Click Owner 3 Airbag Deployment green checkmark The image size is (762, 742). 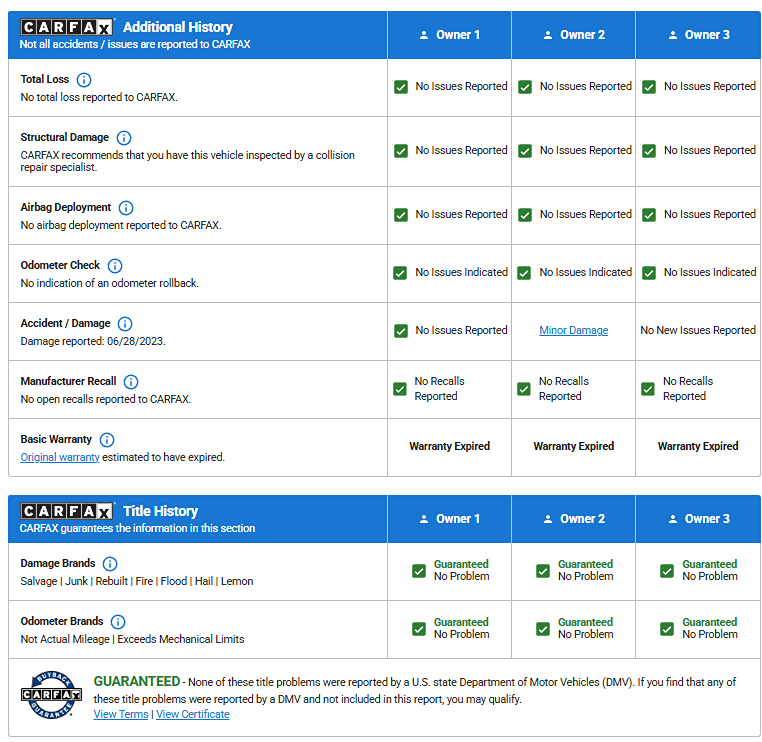[649, 215]
